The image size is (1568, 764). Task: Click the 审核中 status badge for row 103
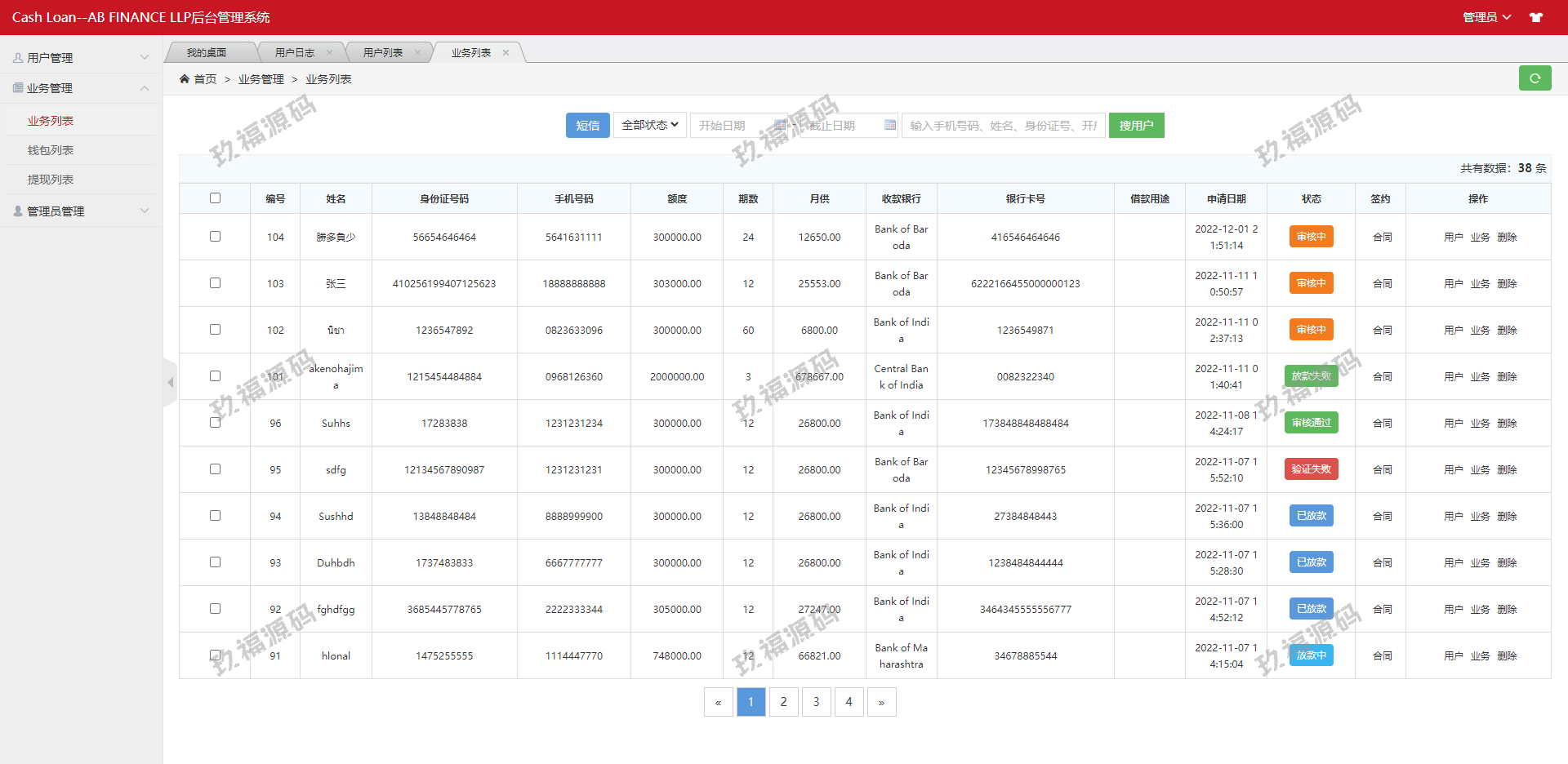1311,283
